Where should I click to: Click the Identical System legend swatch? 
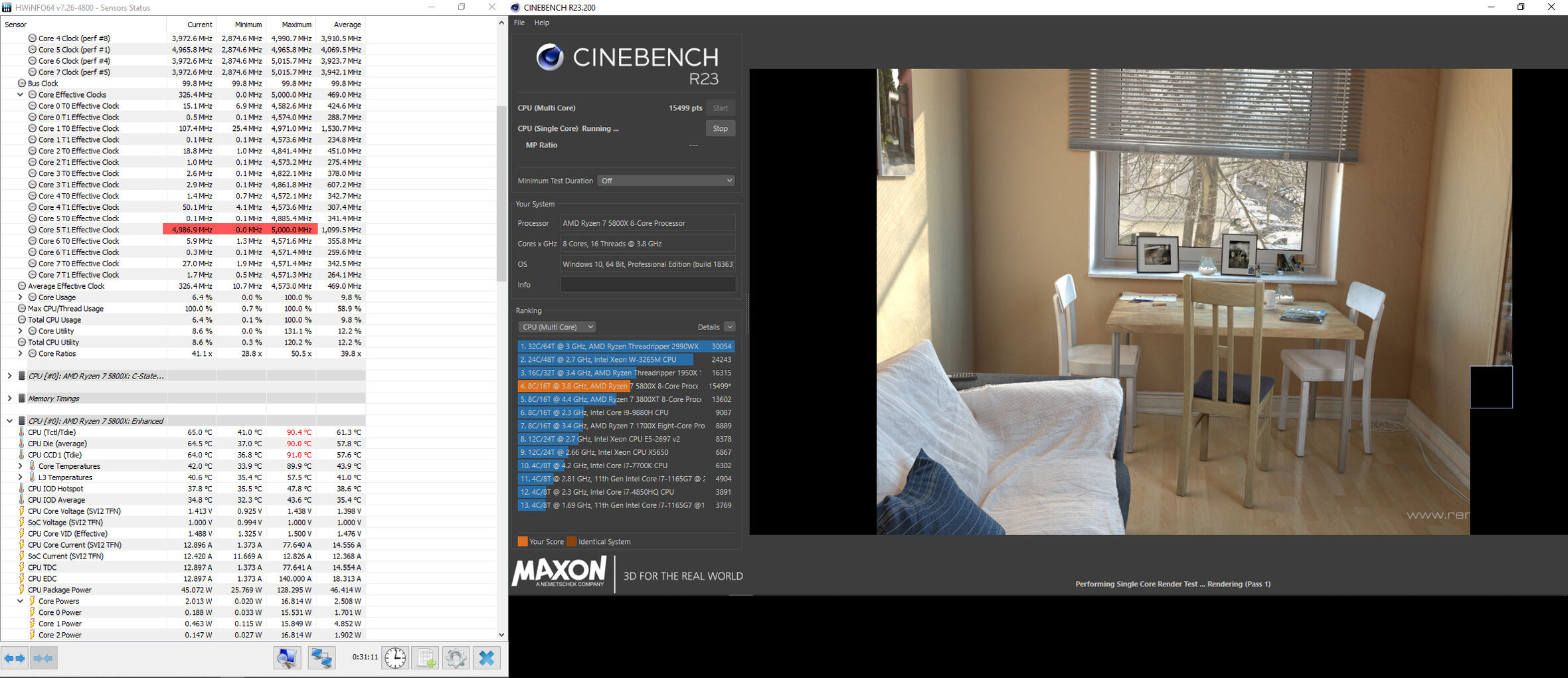click(572, 541)
